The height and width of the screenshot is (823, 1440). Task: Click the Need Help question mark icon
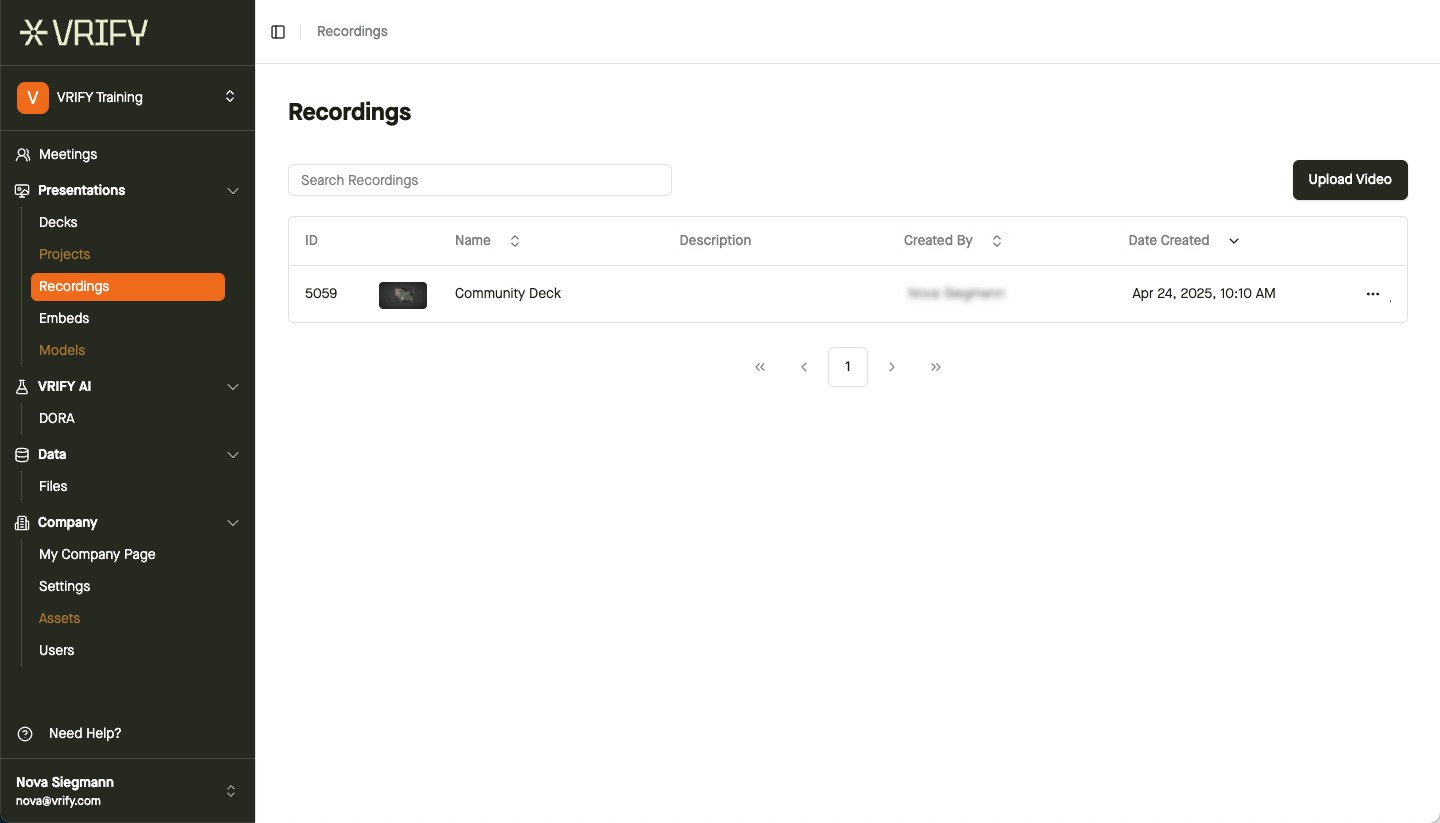[x=25, y=734]
